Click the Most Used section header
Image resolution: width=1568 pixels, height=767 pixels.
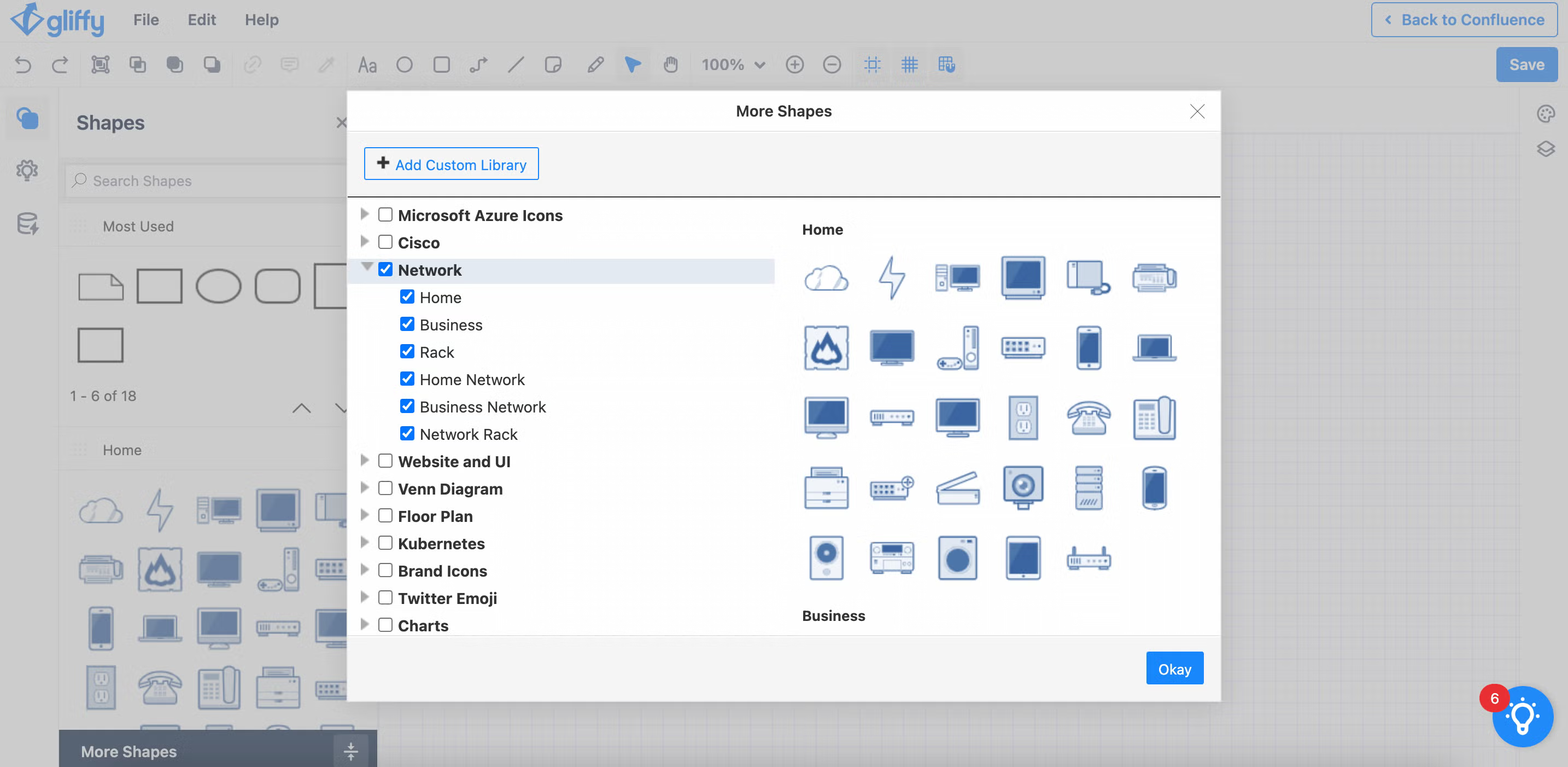click(x=204, y=226)
